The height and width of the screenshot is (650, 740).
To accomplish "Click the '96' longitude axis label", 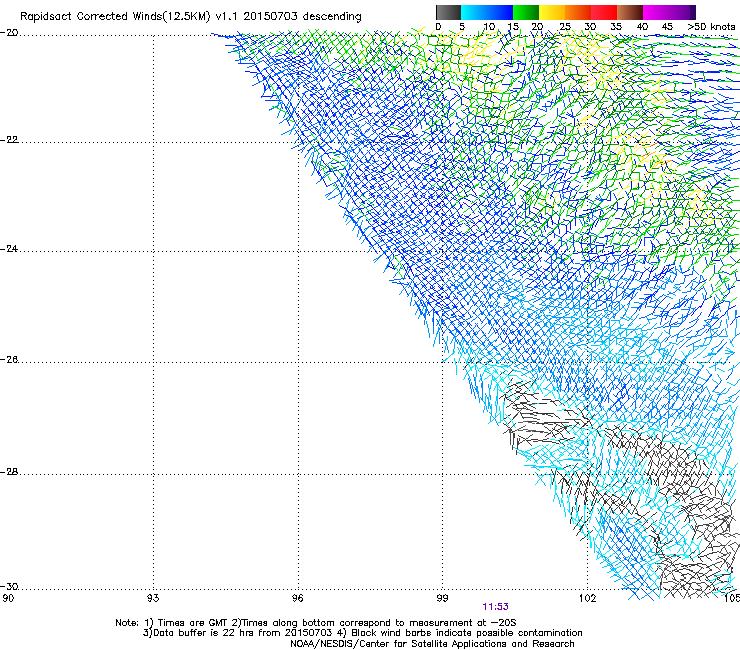I will (x=298, y=598).
